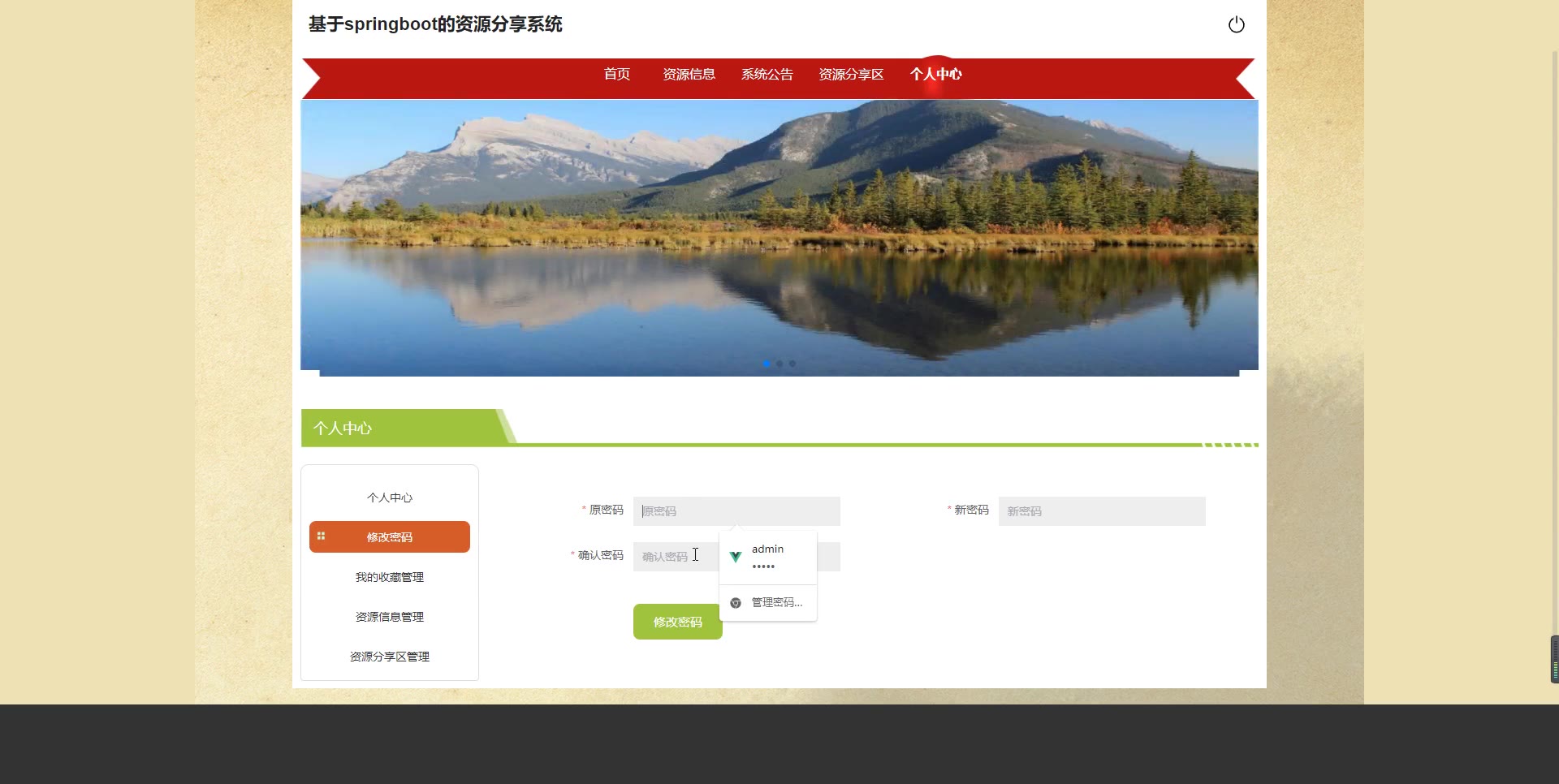Click the 基于springboot的资源分享系统 site title
This screenshot has height=784, width=1559.
[435, 24]
